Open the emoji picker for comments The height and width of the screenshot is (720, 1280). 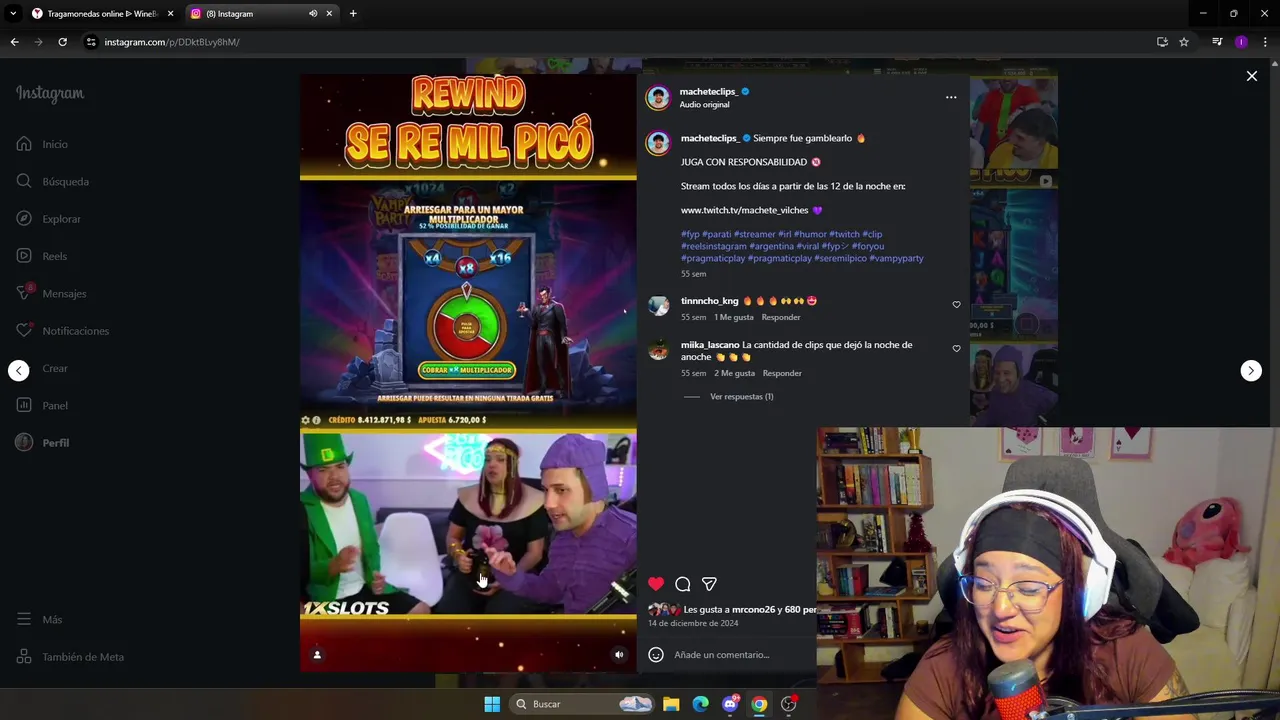click(x=656, y=655)
